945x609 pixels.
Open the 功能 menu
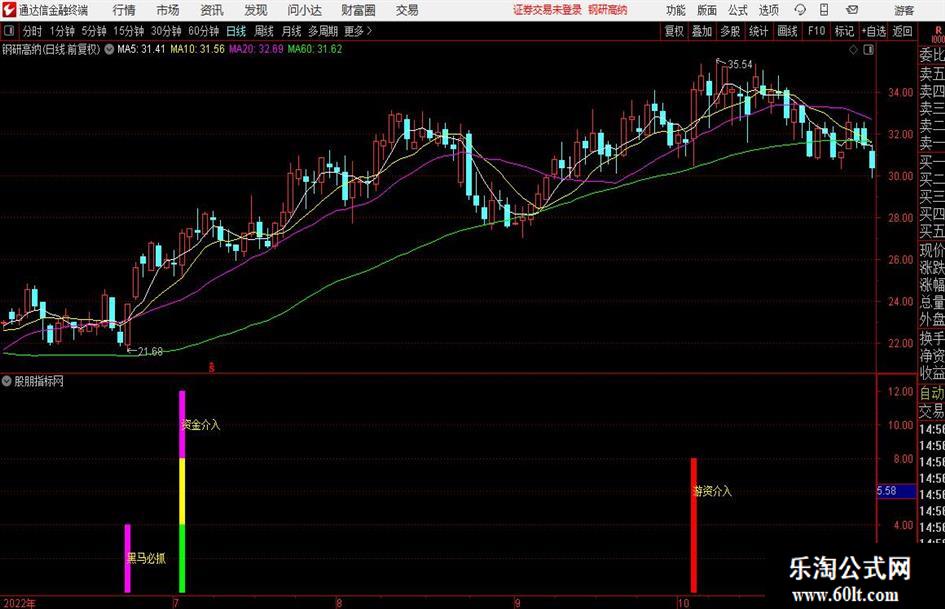676,10
